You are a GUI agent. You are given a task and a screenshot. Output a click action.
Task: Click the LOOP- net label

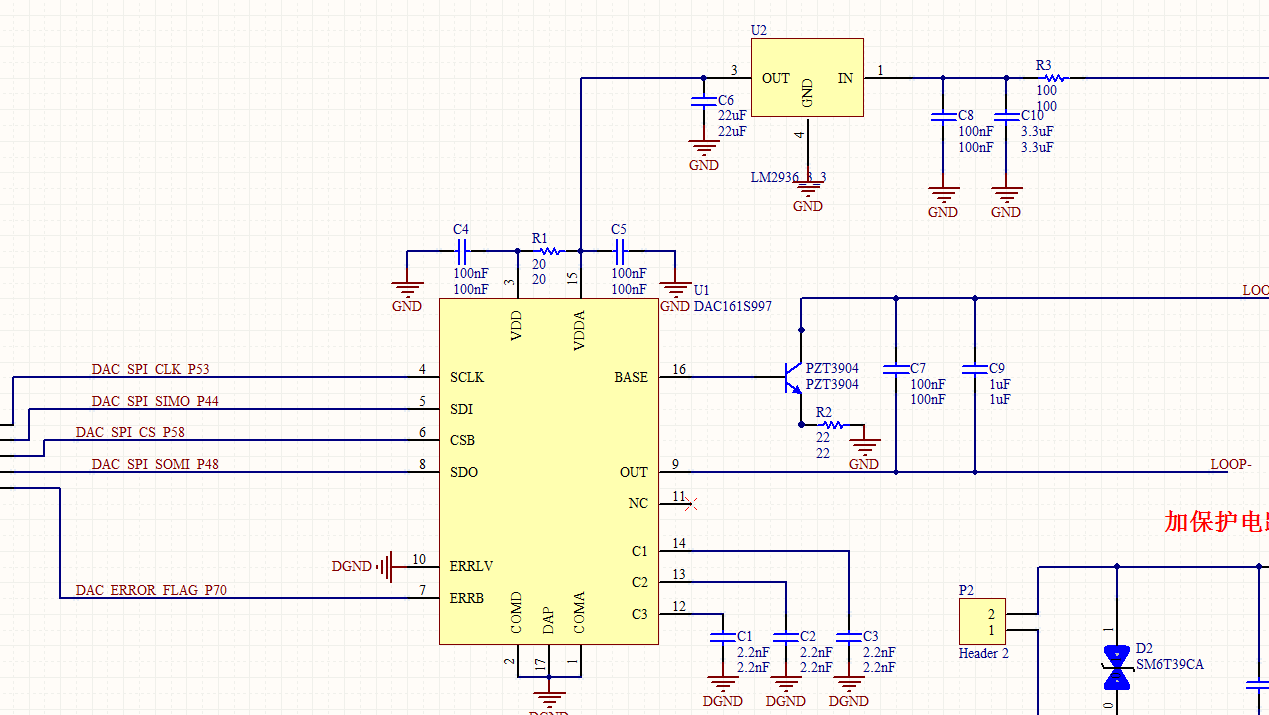(1231, 464)
